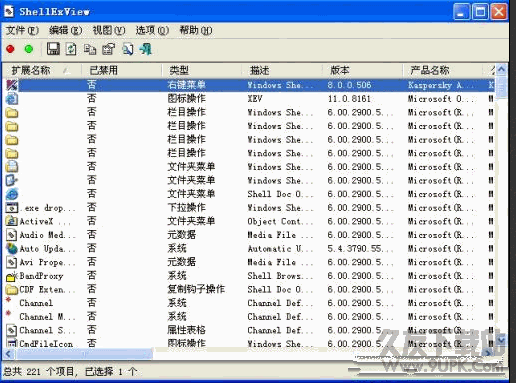Image resolution: width=516 pixels, height=383 pixels.
Task: Open the 视图(V) menu
Action: [109, 30]
